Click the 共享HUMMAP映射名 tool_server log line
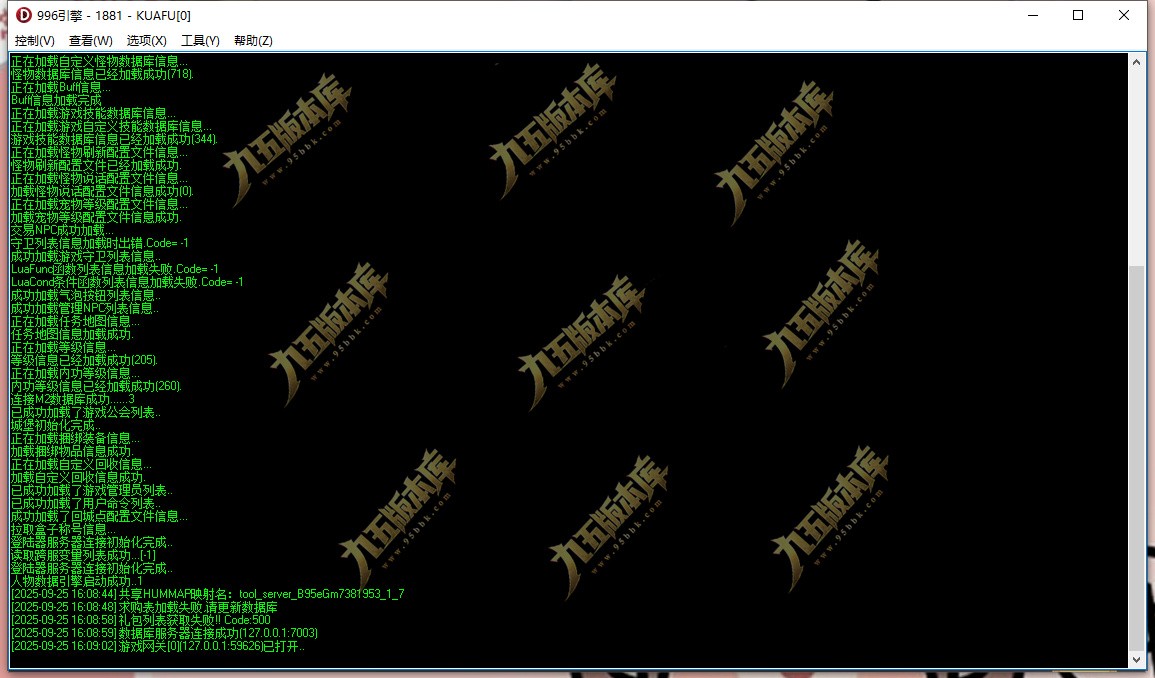Viewport: 1155px width, 678px height. [x=208, y=594]
